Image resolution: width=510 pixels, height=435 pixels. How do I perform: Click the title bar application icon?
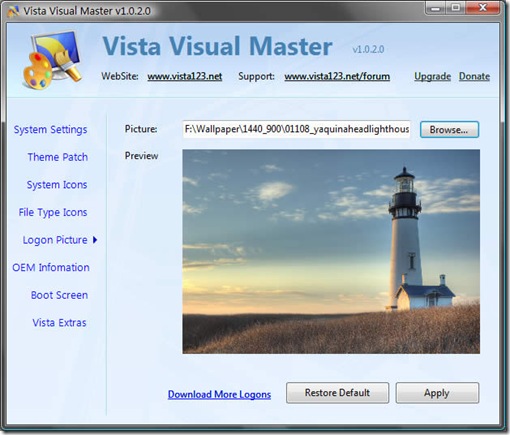click(13, 11)
